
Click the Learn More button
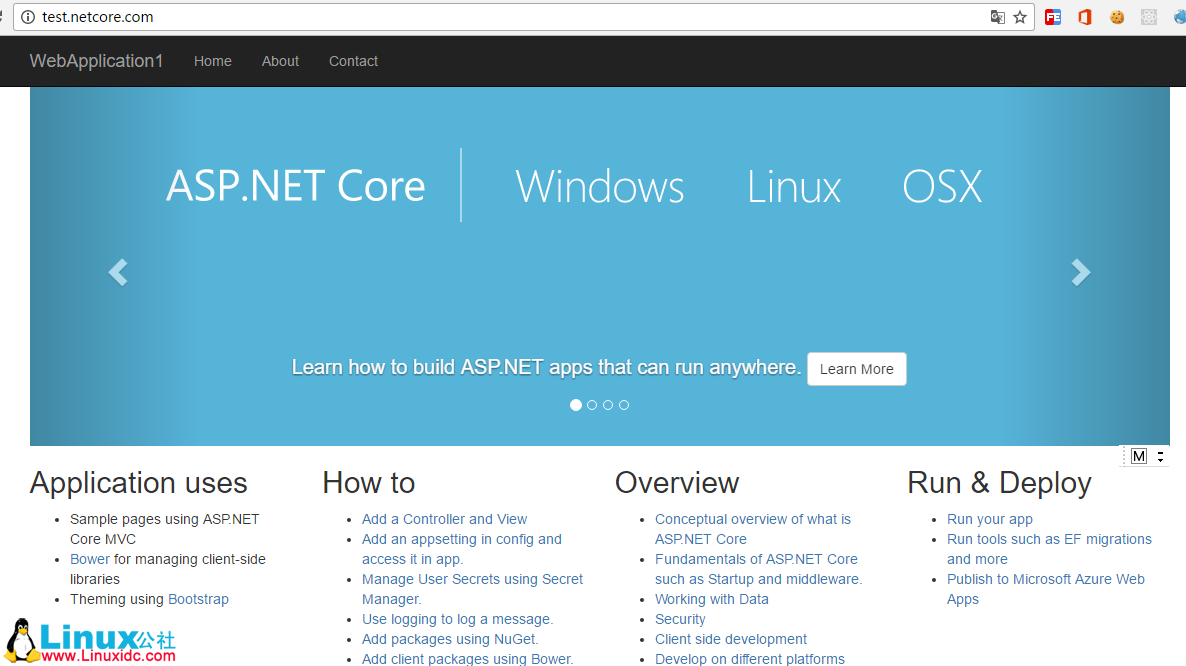click(x=856, y=369)
